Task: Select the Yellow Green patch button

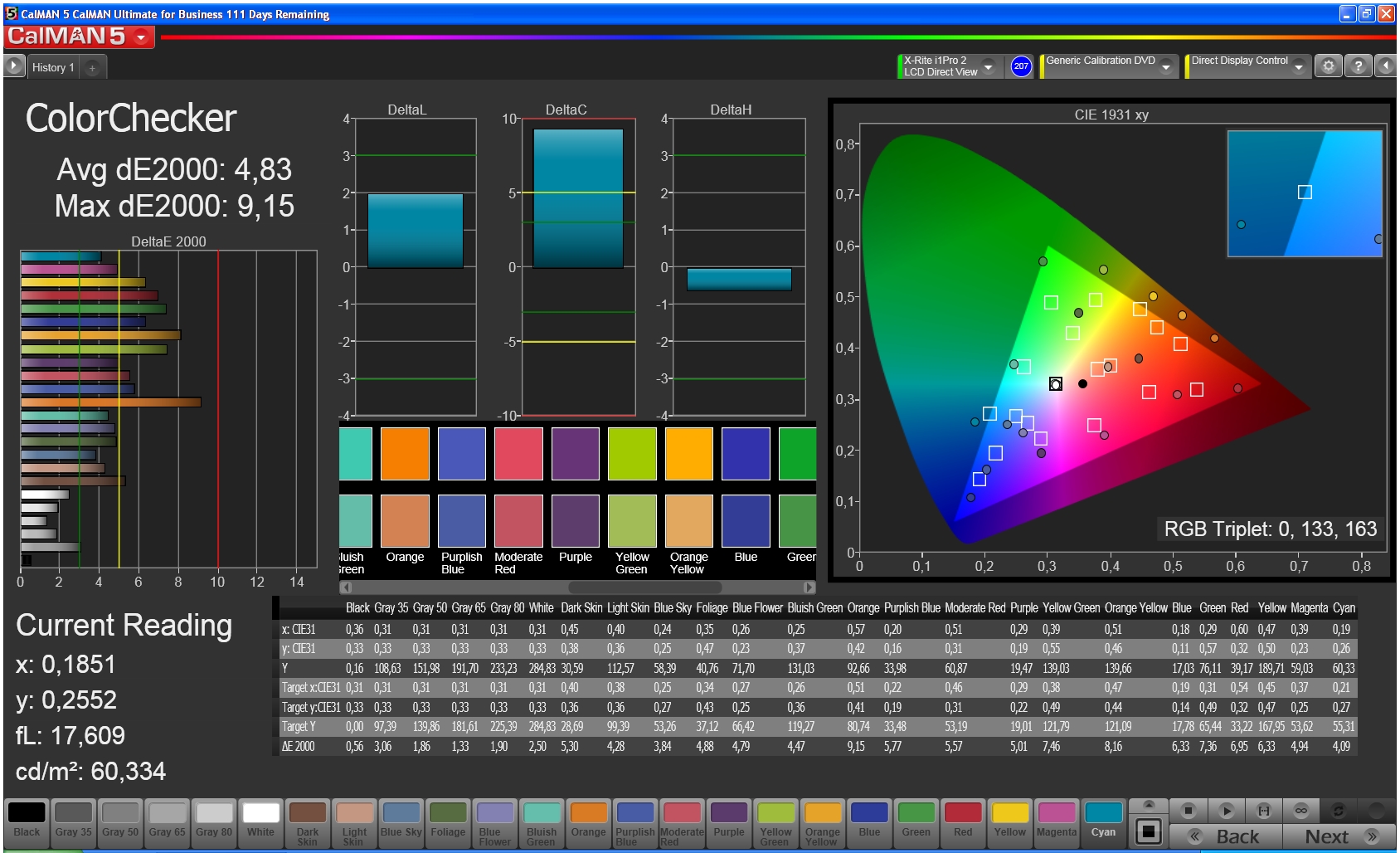Action: [775, 823]
